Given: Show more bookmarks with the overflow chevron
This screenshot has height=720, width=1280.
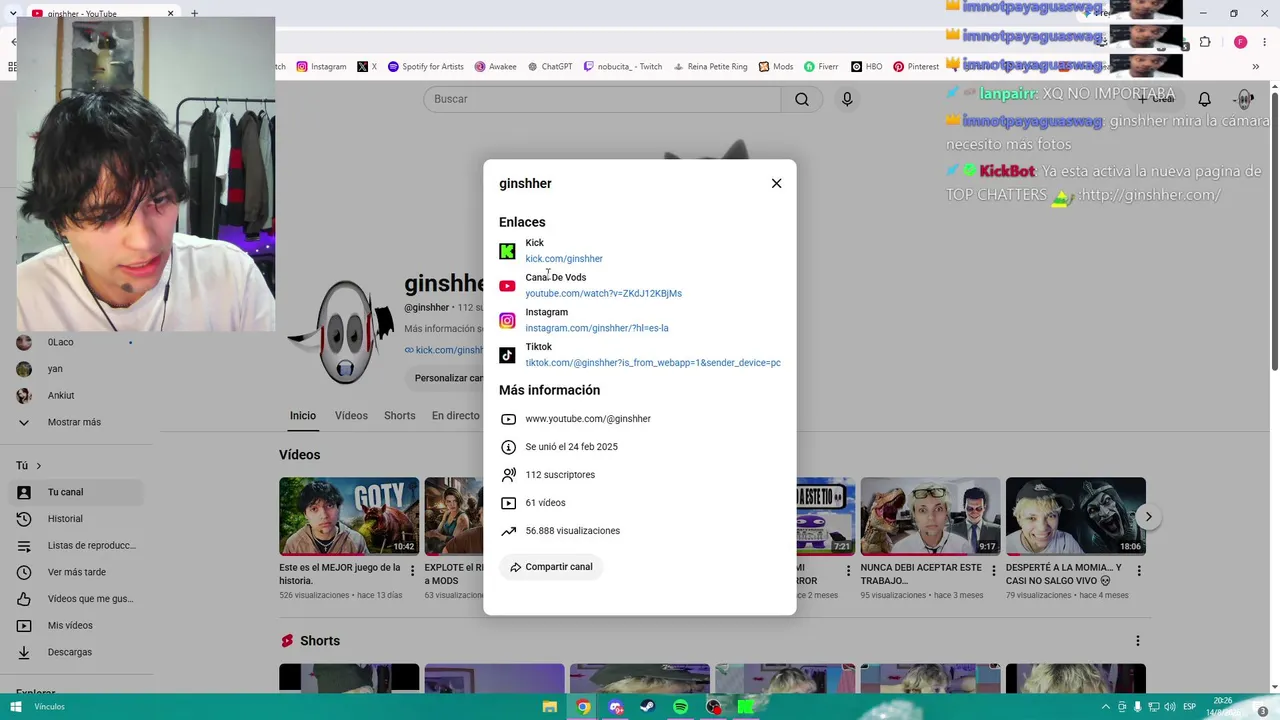Looking at the screenshot, I should (1255, 67).
